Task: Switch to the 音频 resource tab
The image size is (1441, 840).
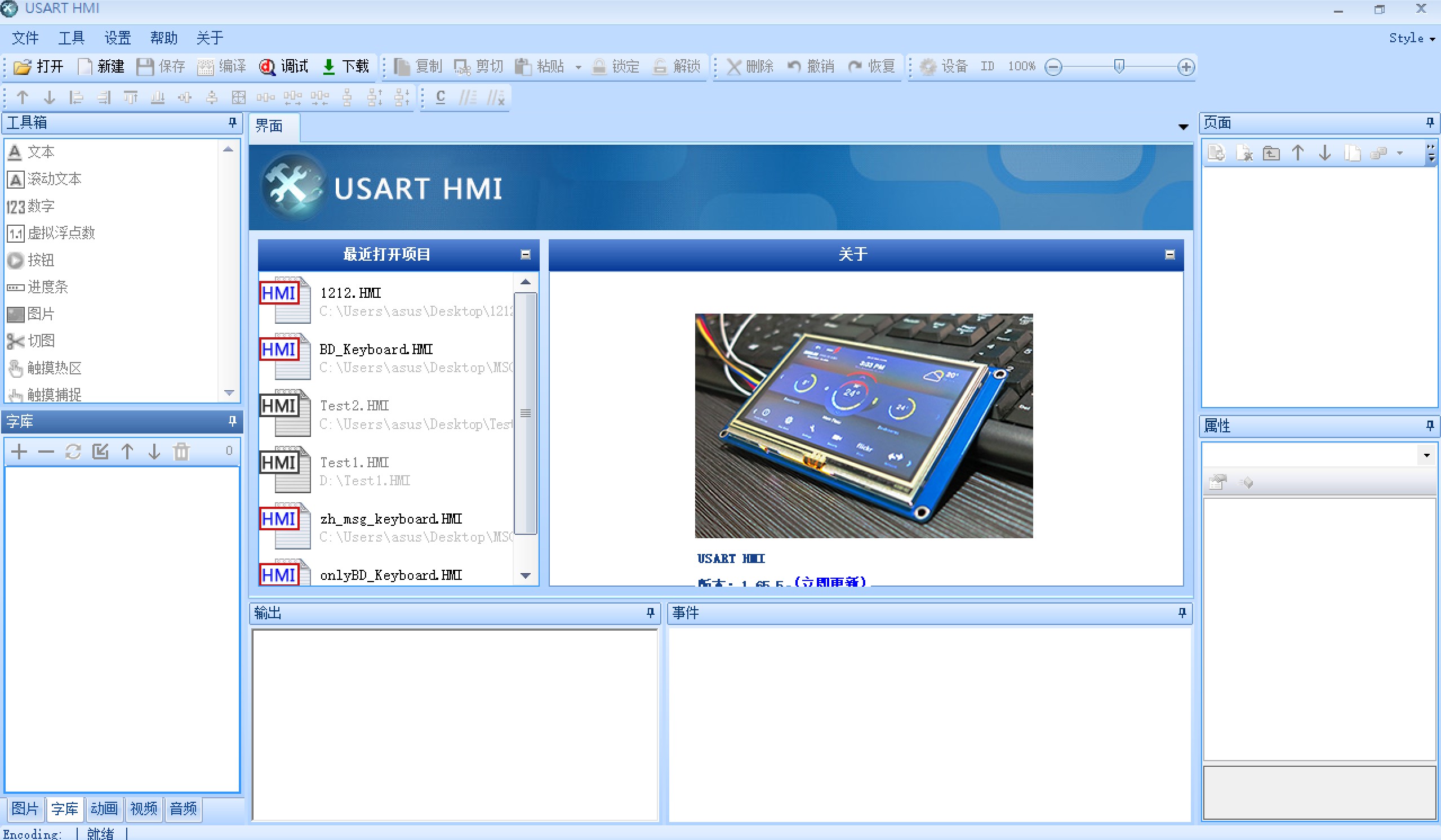Action: point(183,808)
